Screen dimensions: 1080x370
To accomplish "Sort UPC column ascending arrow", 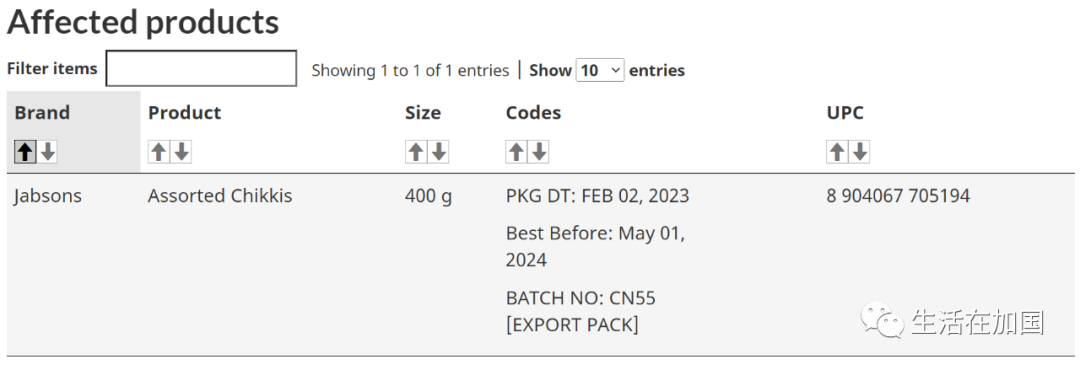I will (x=837, y=152).
